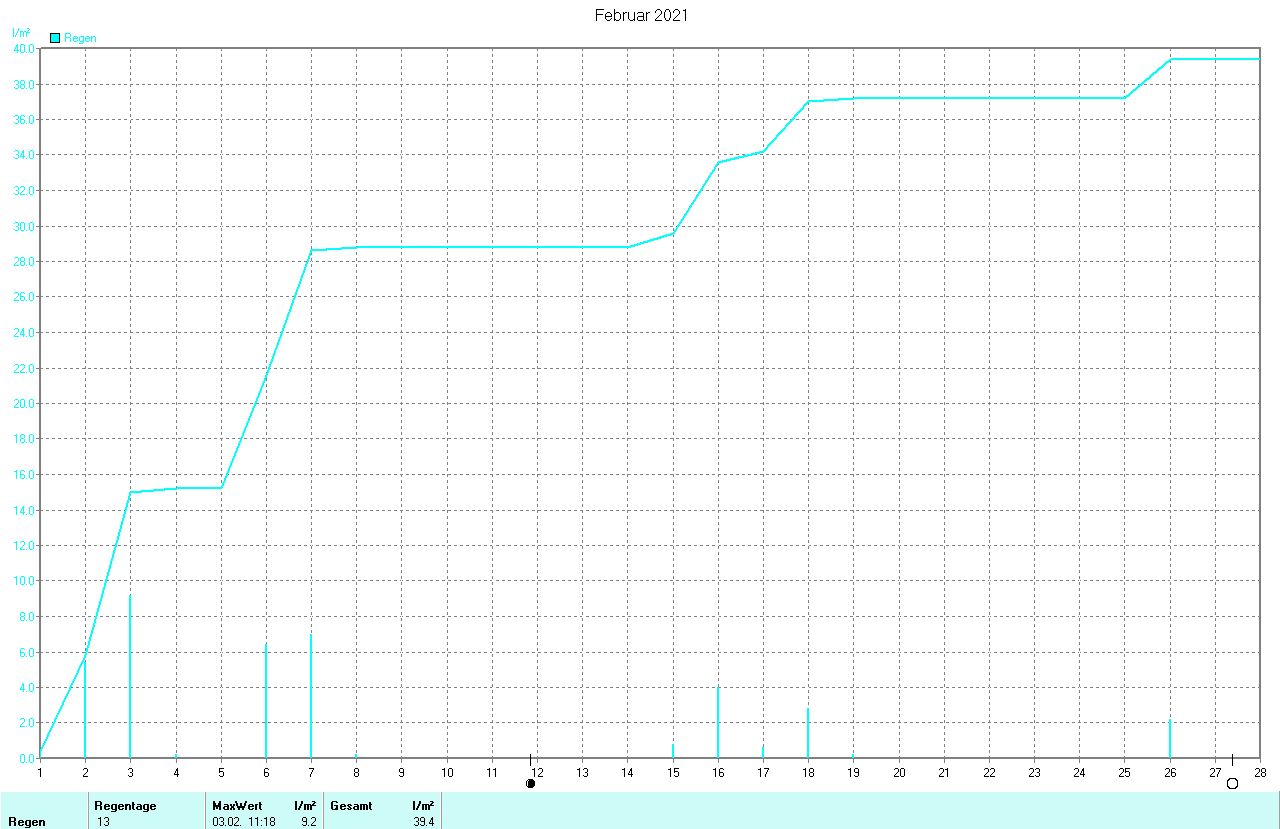The width and height of the screenshot is (1280, 829).
Task: Click the y-axis label 6.0
Action: (x=27, y=652)
